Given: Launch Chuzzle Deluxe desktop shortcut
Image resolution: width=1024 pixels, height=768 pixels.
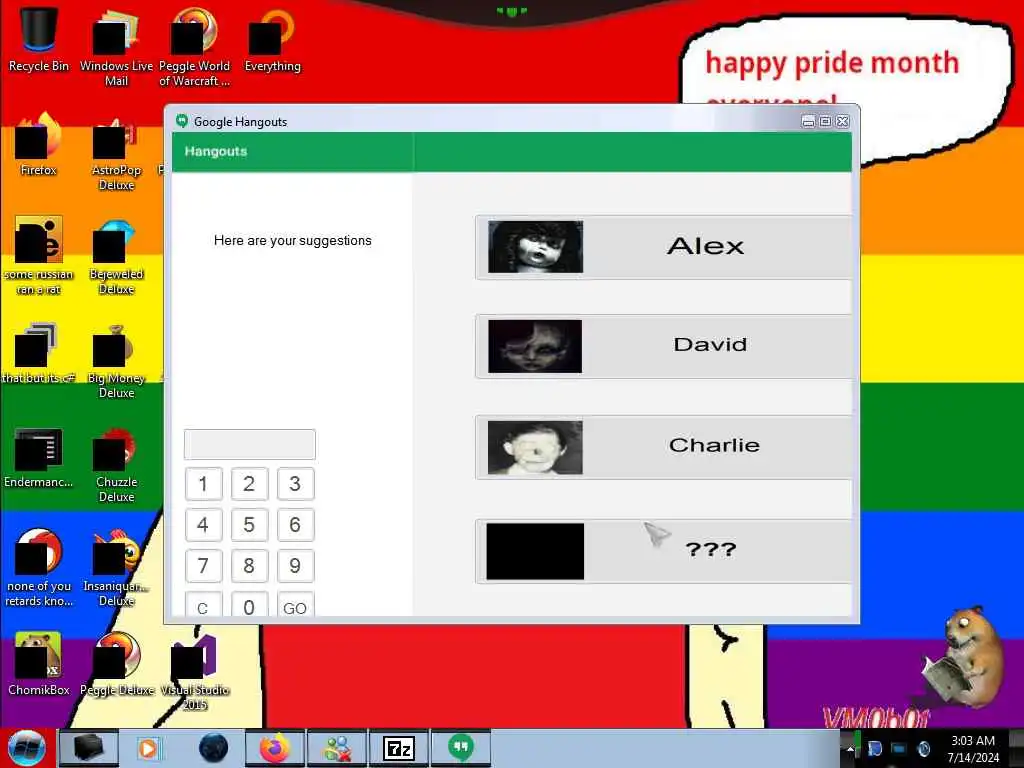Looking at the screenshot, I should pos(116,465).
